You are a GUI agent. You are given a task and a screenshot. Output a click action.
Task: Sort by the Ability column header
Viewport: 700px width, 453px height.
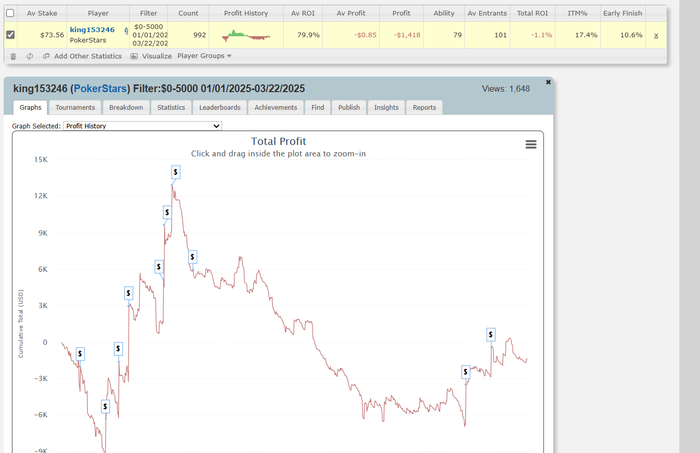tap(444, 13)
